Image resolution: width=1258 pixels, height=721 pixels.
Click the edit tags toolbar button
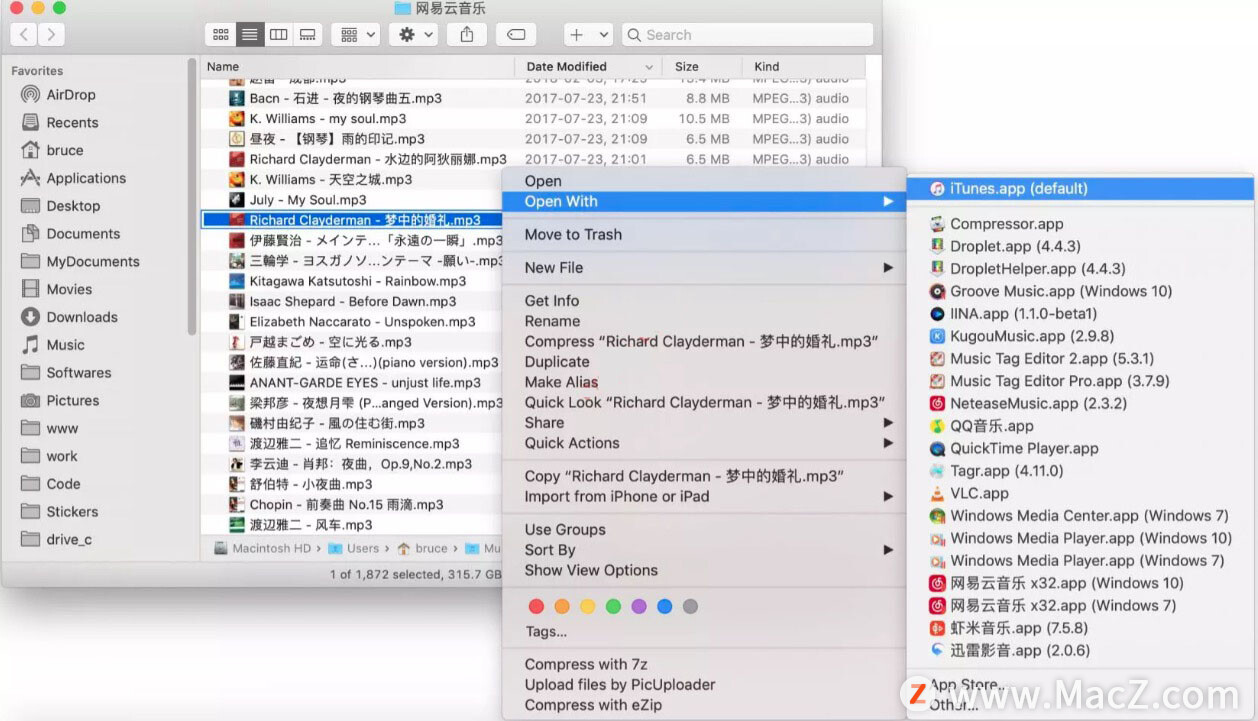[516, 34]
